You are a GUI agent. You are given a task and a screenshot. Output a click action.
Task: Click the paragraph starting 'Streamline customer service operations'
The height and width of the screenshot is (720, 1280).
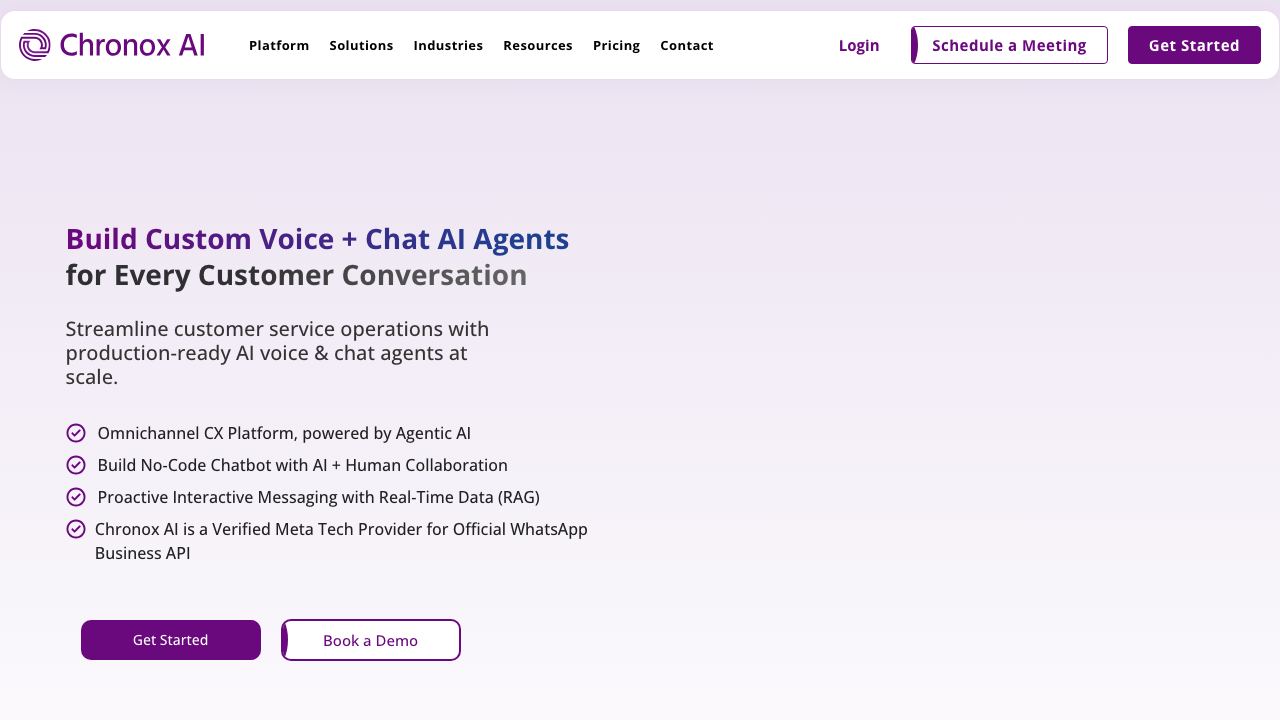tap(277, 353)
